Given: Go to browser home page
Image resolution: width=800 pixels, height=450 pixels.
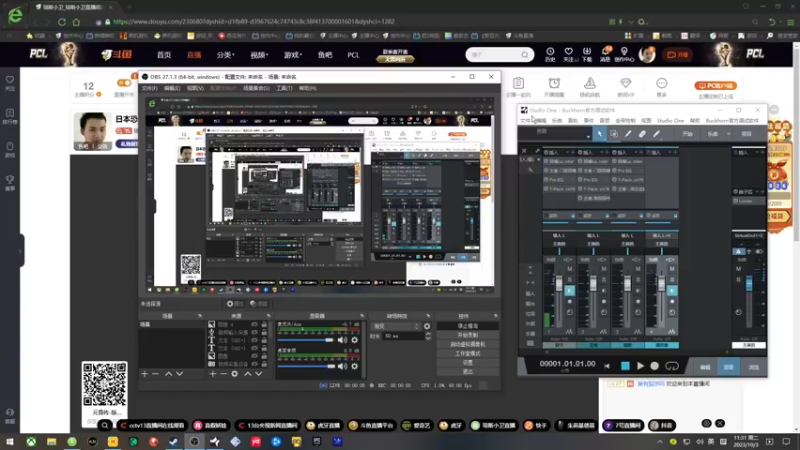Looking at the screenshot, I should pos(76,22).
